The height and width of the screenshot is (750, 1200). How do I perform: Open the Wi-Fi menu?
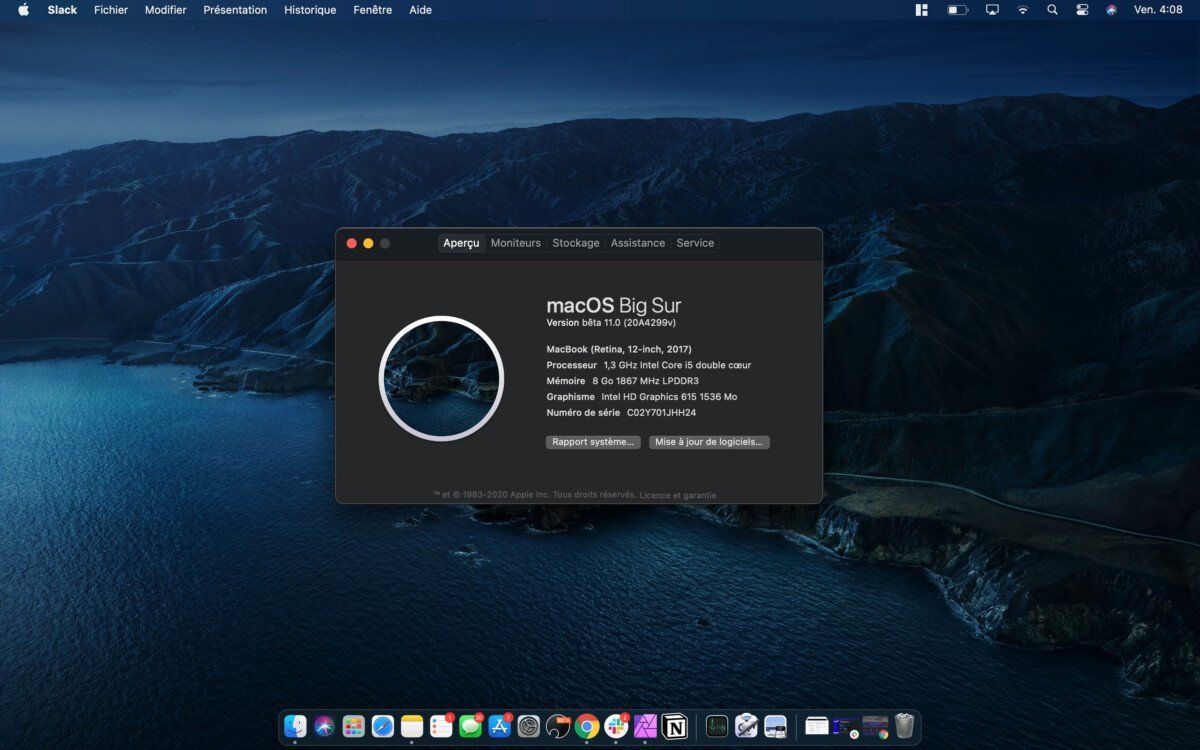click(x=1022, y=9)
